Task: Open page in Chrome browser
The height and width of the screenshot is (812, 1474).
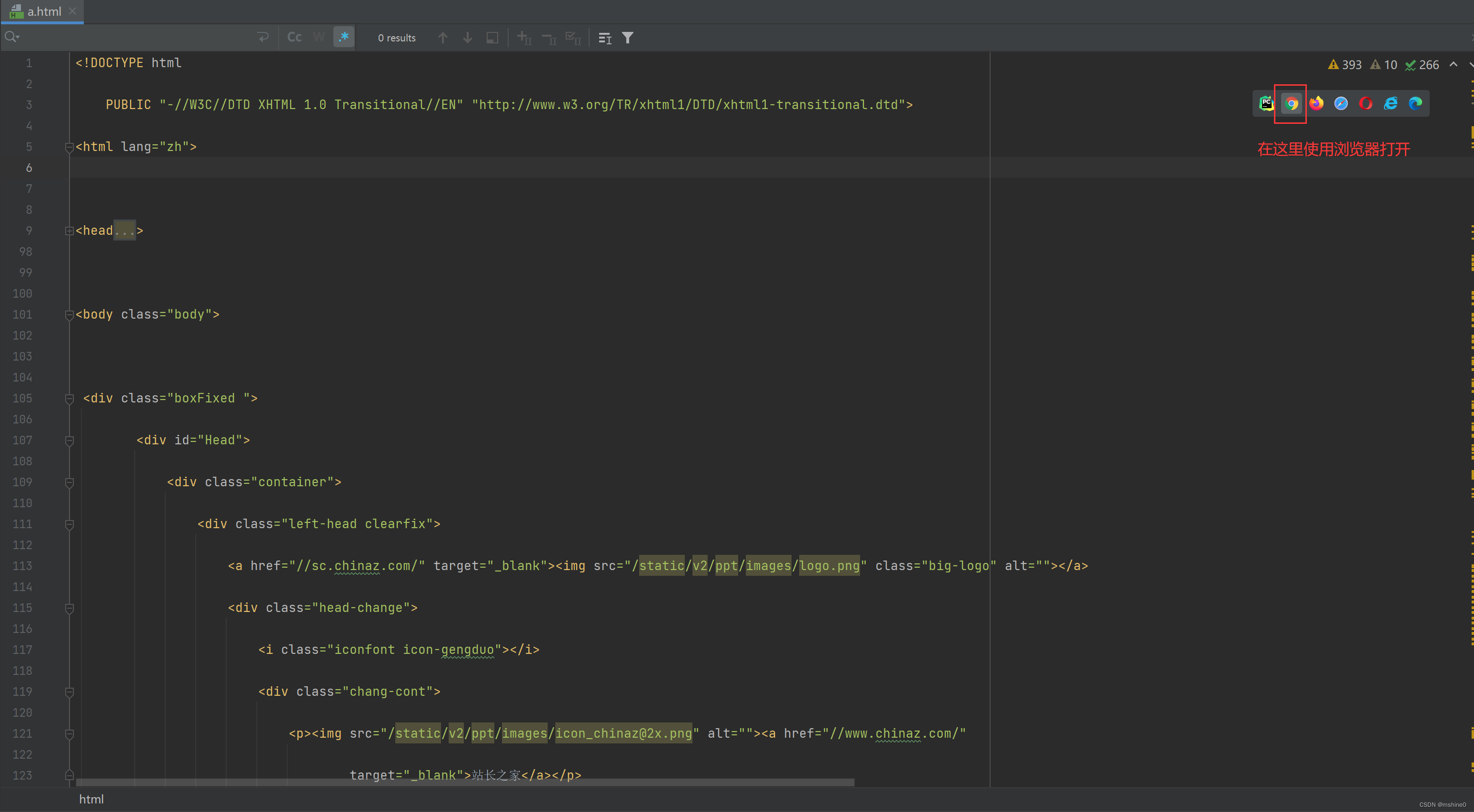Action: pos(1291,103)
